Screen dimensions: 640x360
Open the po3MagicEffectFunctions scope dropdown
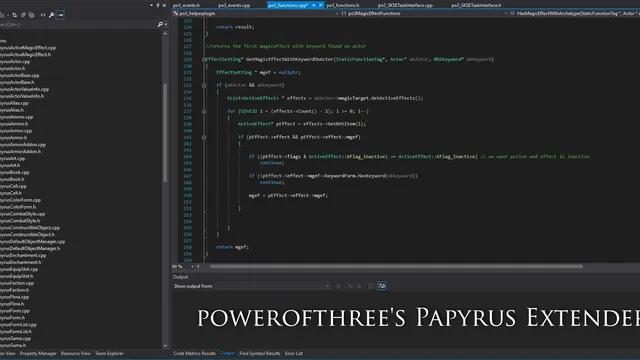(x=424, y=13)
